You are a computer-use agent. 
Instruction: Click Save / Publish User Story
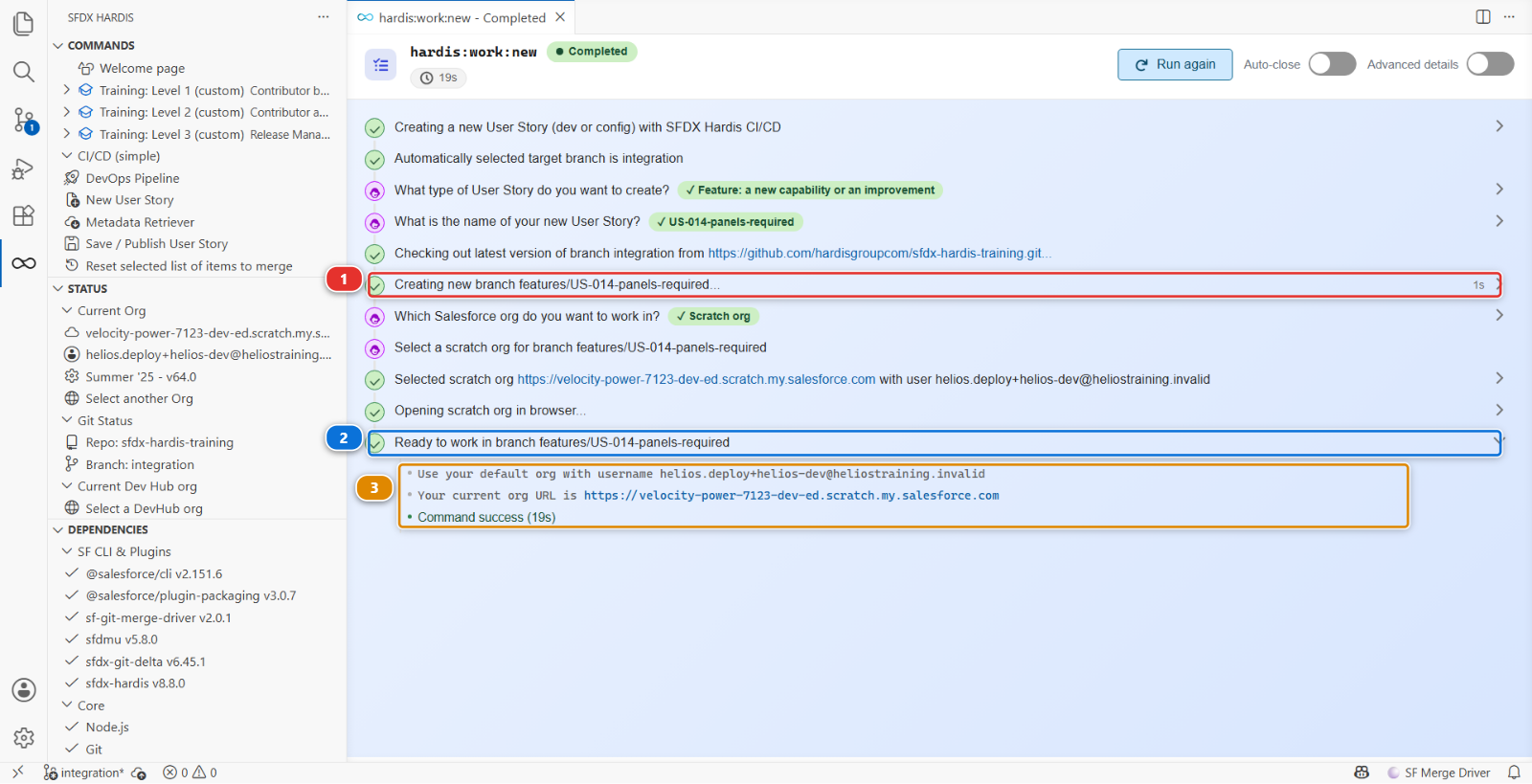coord(156,244)
